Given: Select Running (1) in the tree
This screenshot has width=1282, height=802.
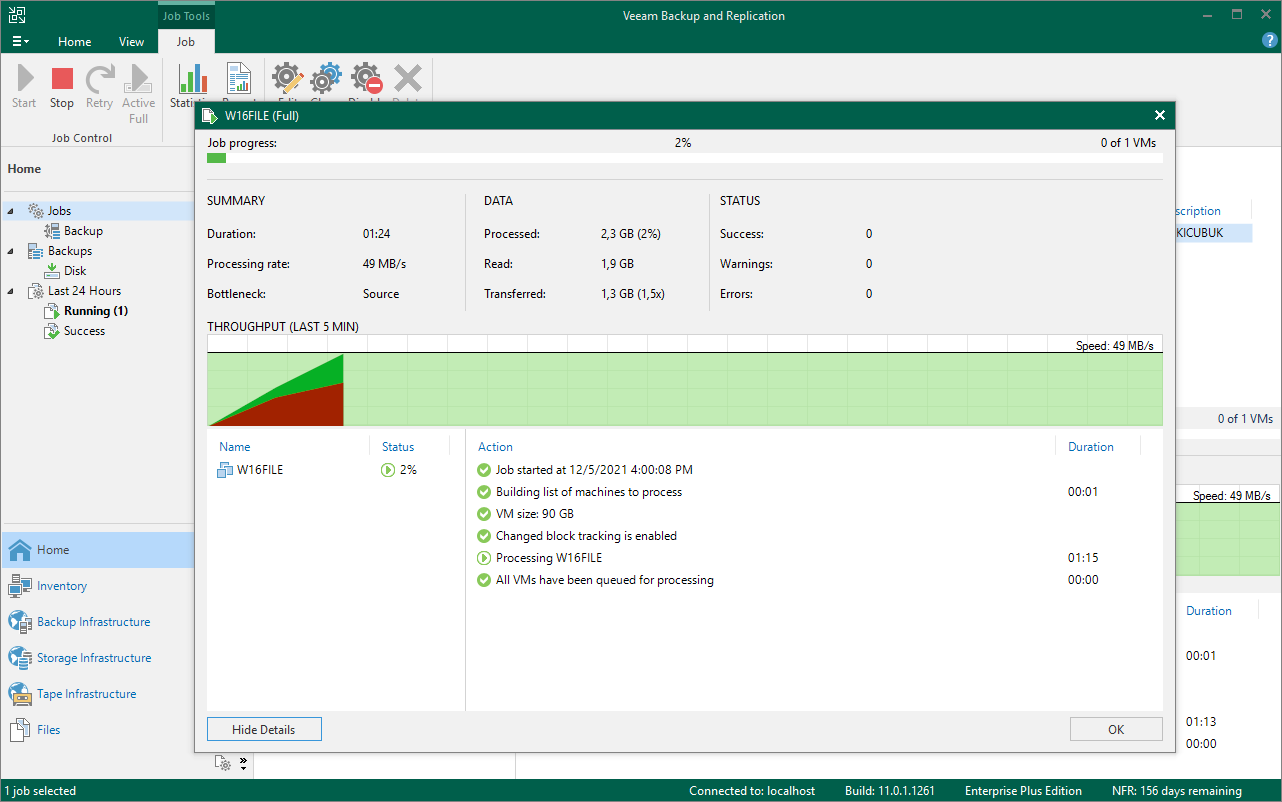Looking at the screenshot, I should 96,311.
